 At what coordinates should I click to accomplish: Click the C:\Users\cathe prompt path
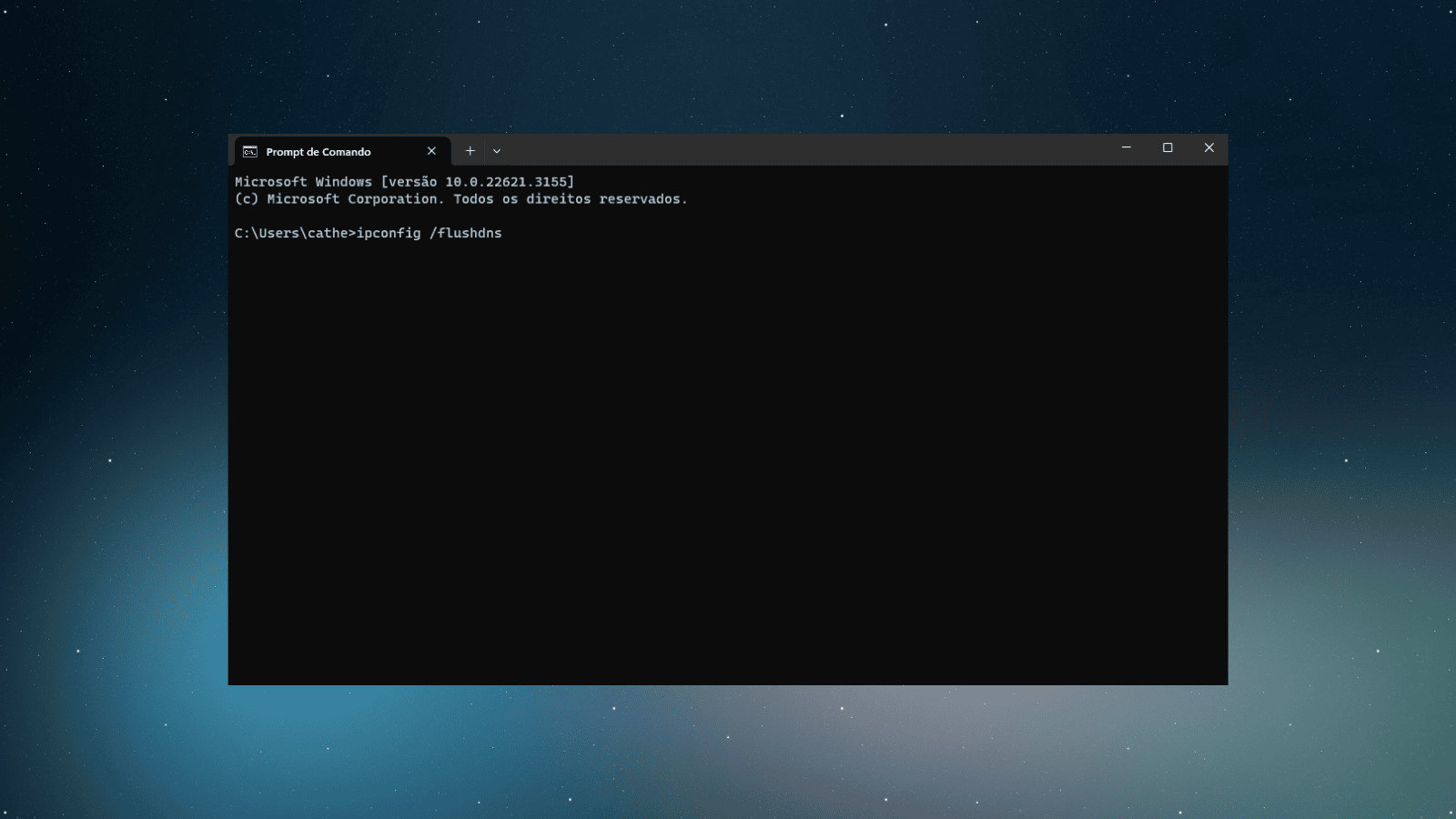click(x=291, y=234)
